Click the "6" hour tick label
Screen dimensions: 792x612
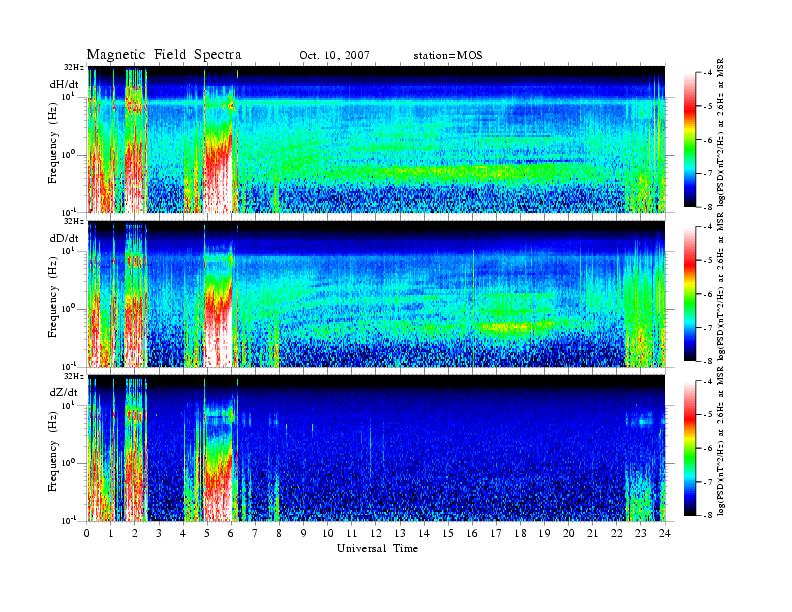click(231, 533)
